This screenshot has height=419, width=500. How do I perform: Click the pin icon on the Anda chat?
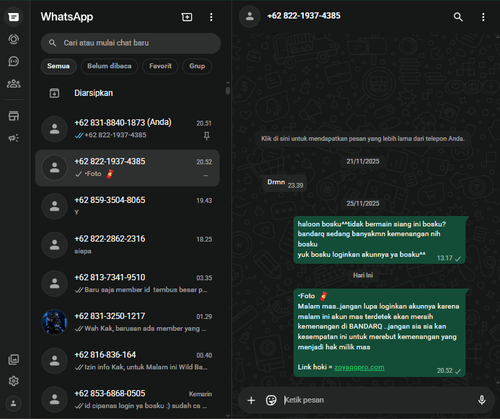(x=207, y=136)
